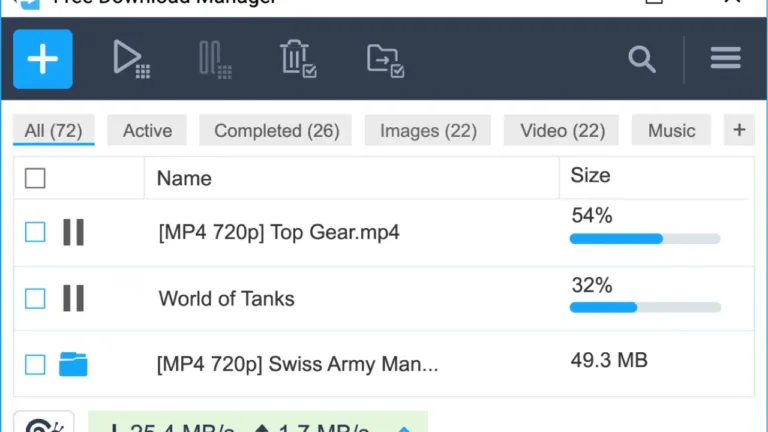Click the 32% progress bar of World of Tanks
This screenshot has width=768, height=432.
pos(645,307)
